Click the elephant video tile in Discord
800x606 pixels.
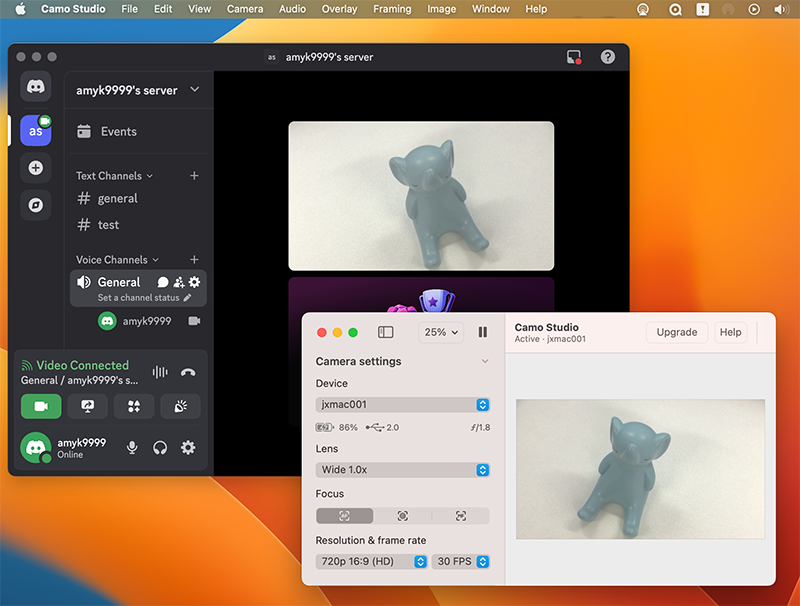[x=421, y=196]
